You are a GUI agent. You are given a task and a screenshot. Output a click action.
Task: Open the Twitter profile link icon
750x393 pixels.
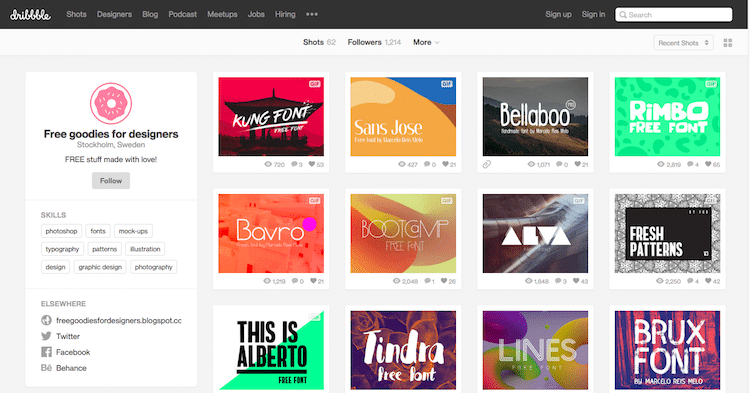(46, 336)
